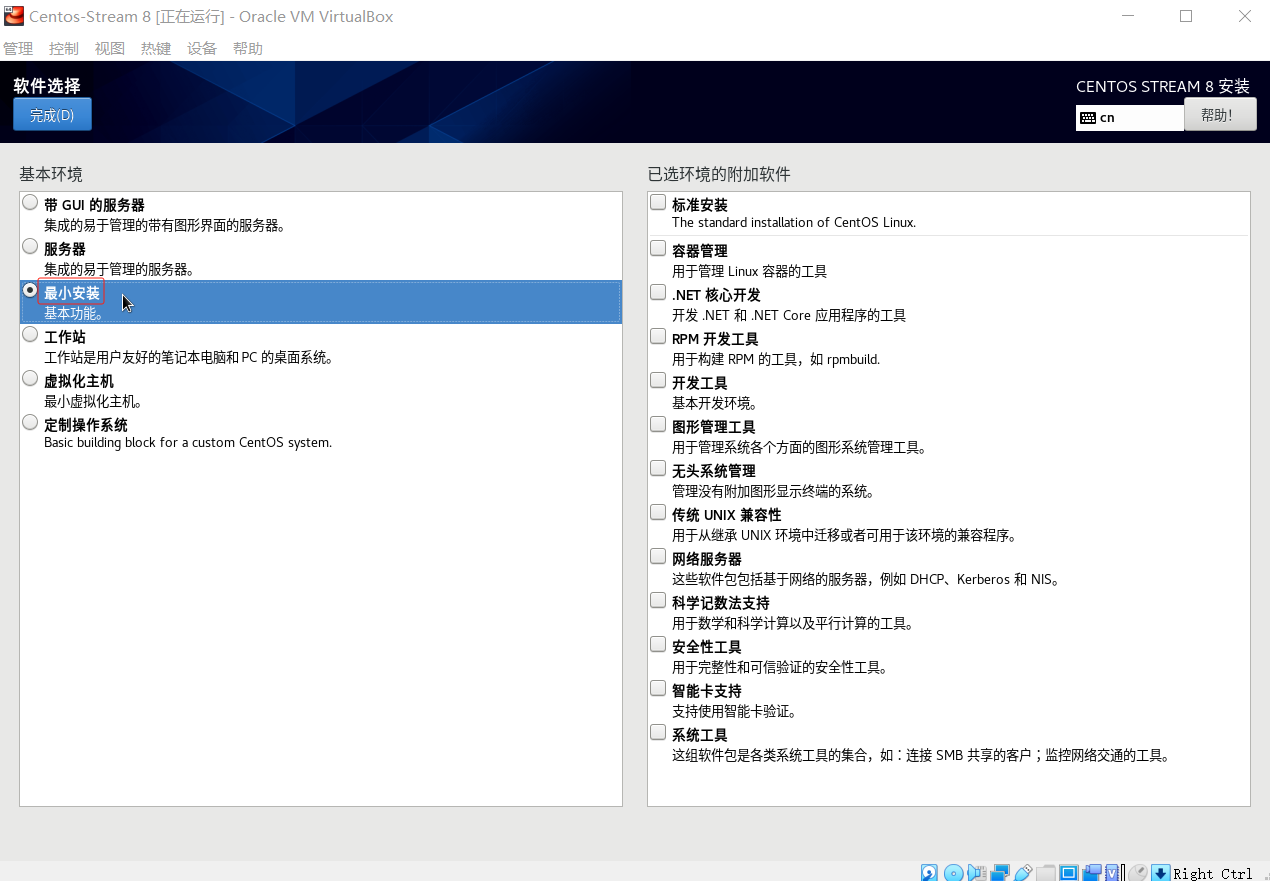The height and width of the screenshot is (881, 1270).
Task: Select the 最小安装 radio button
Action: 30,291
